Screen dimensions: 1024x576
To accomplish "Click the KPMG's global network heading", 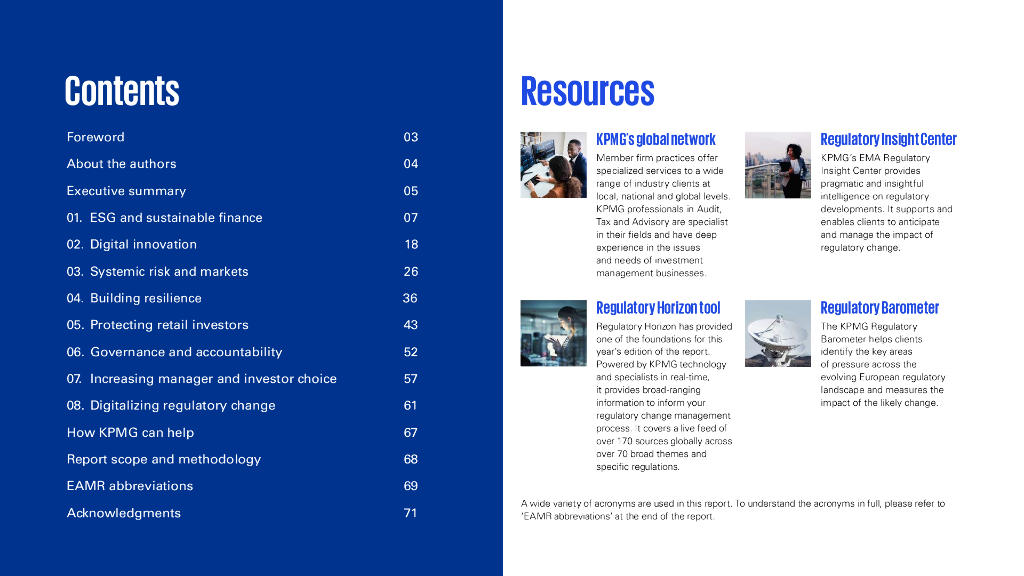I will (656, 139).
